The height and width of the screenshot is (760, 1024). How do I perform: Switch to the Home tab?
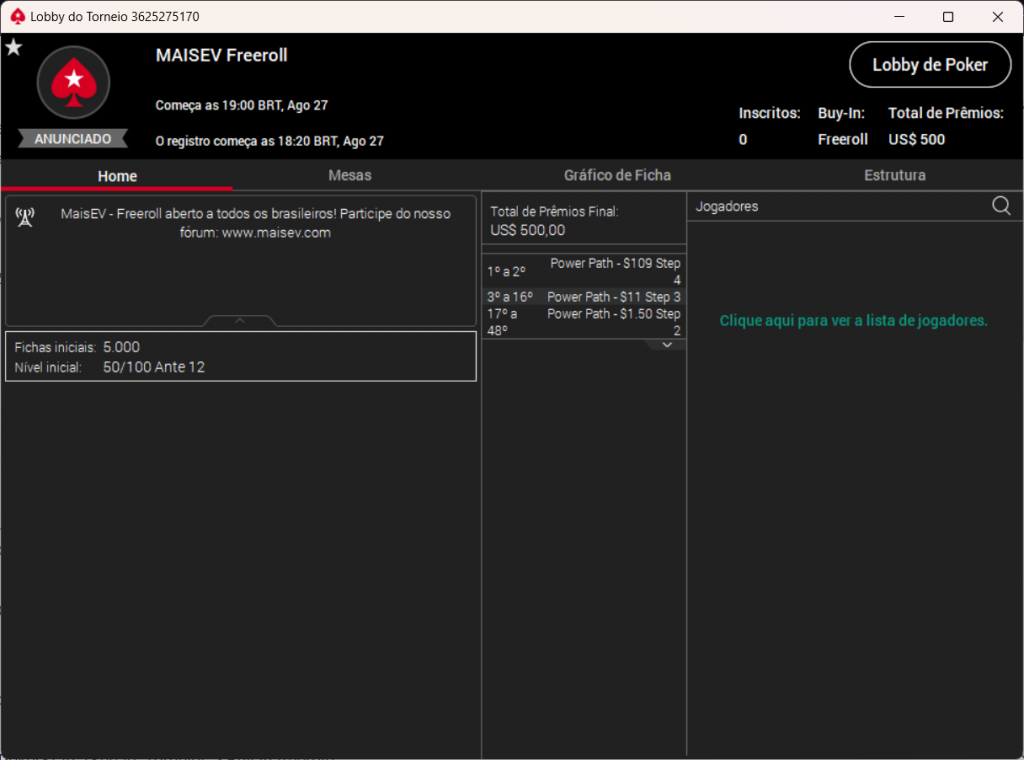click(117, 176)
